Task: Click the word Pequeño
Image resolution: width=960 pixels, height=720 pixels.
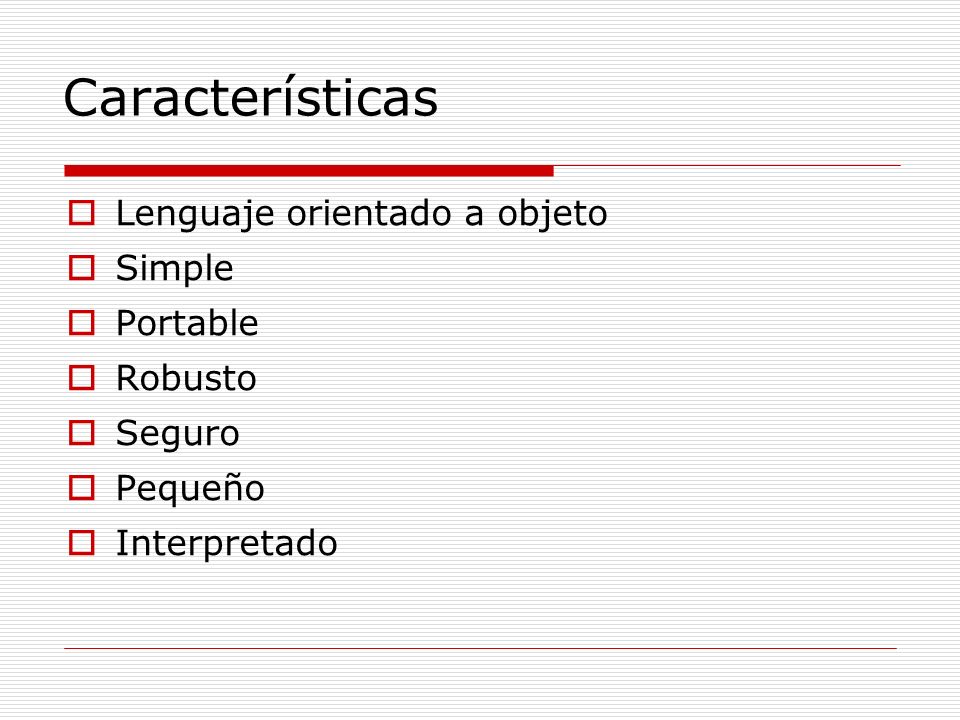Action: tap(190, 489)
